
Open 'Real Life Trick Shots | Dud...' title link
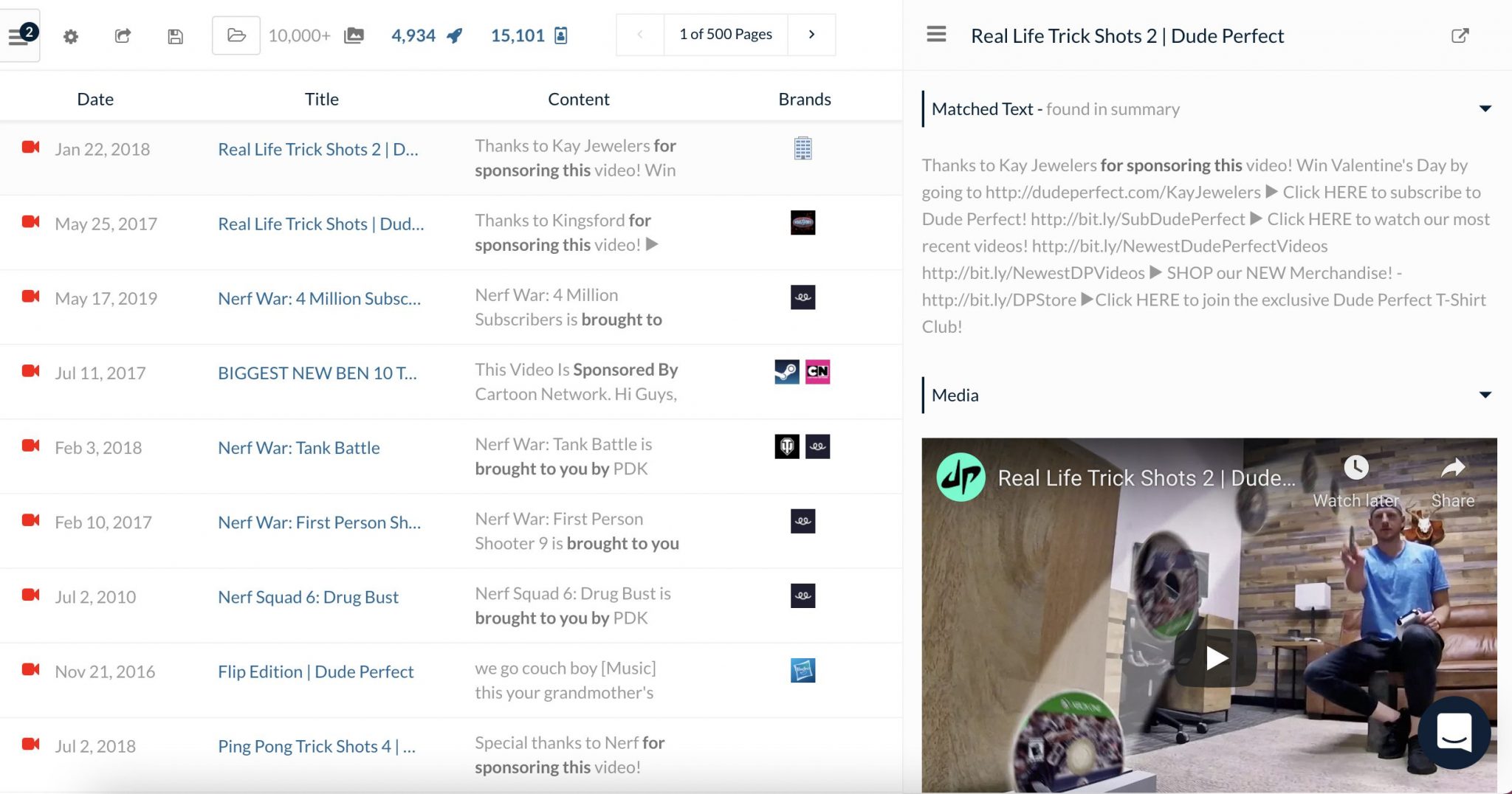(321, 224)
